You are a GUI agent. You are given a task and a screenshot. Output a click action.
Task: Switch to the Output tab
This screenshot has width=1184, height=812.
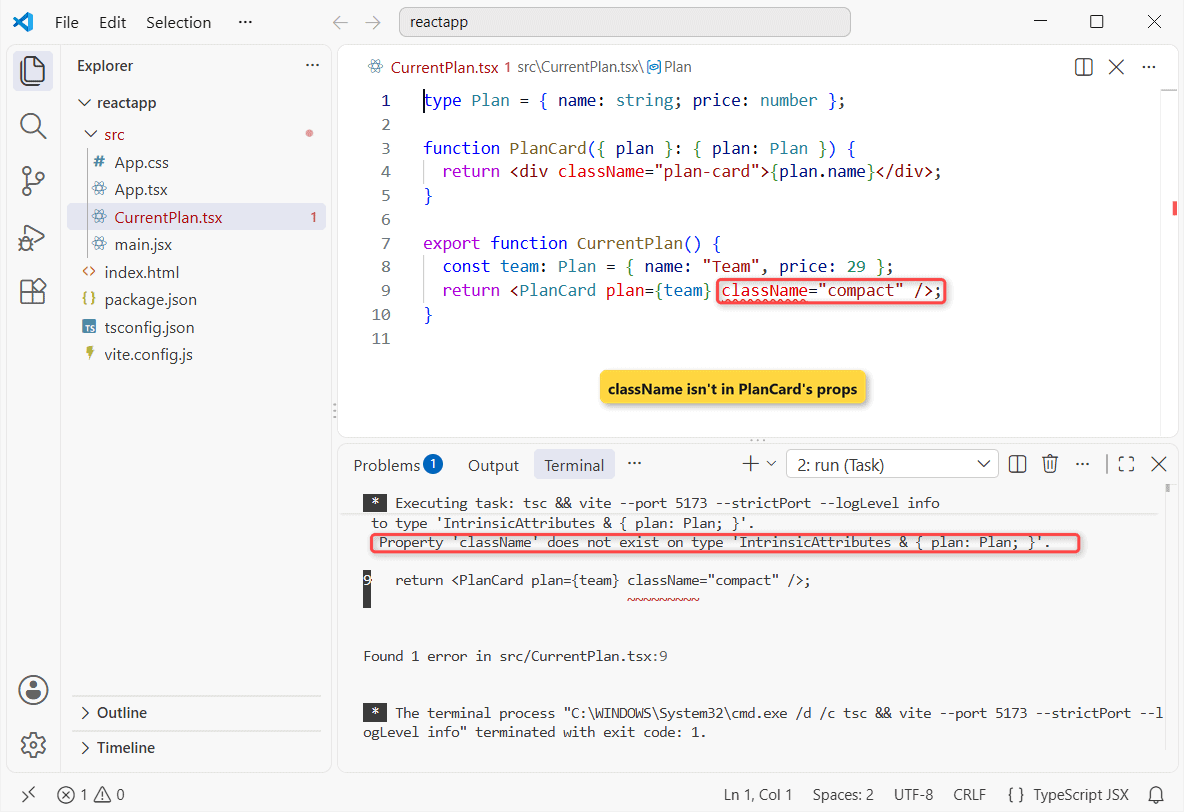point(493,465)
